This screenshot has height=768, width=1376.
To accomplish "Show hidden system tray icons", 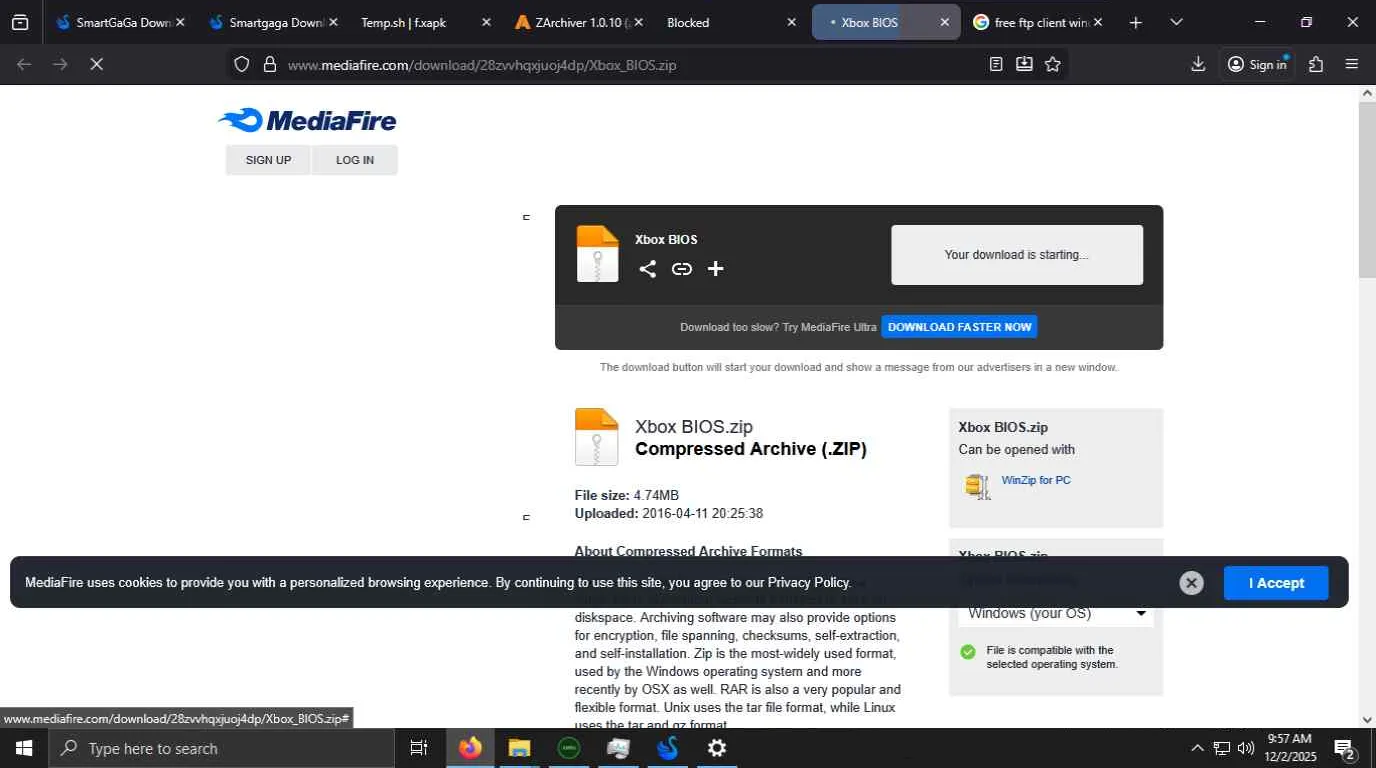I will [x=1197, y=748].
